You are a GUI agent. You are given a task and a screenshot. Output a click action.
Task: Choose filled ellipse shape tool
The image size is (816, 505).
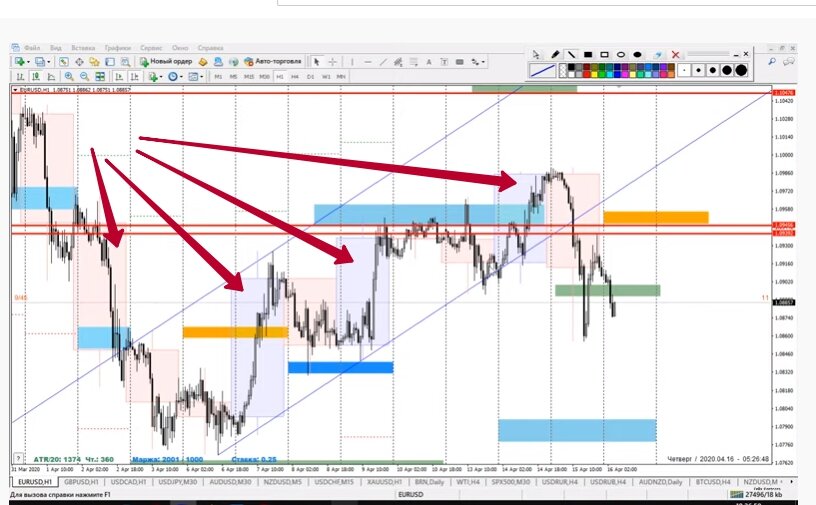click(x=637, y=54)
